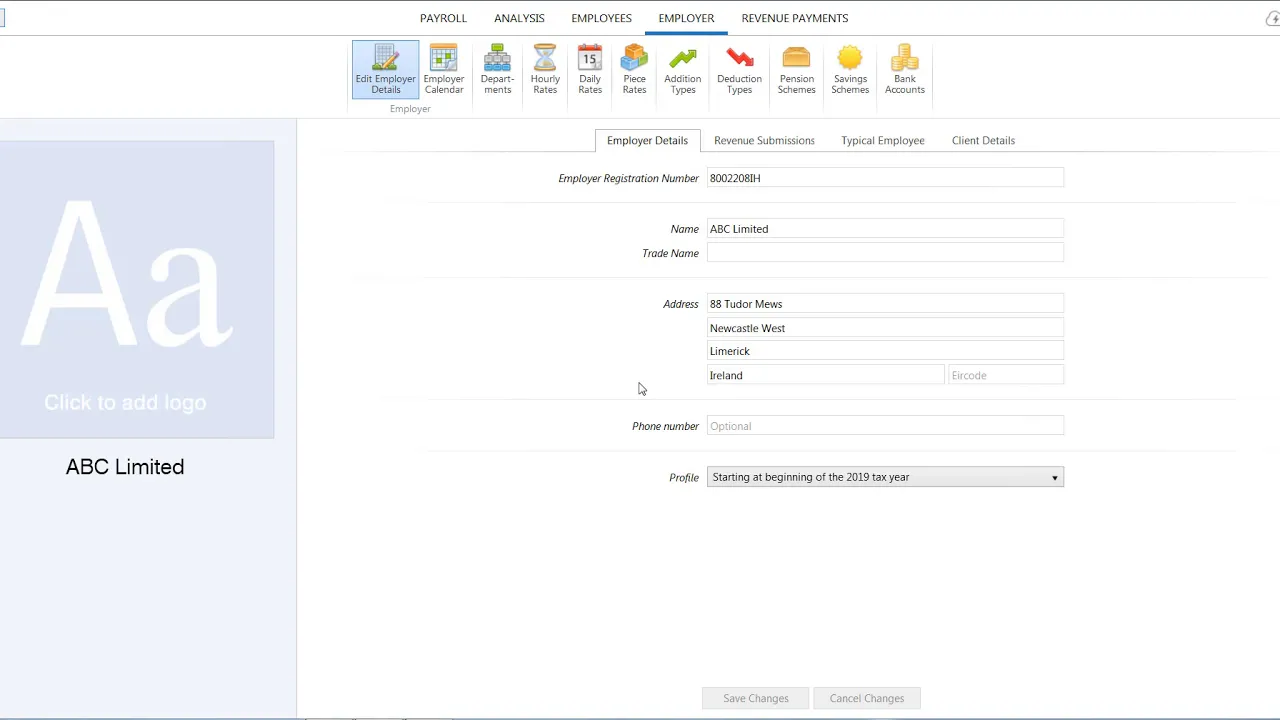
Task: Click the Save Changes button
Action: tap(756, 698)
